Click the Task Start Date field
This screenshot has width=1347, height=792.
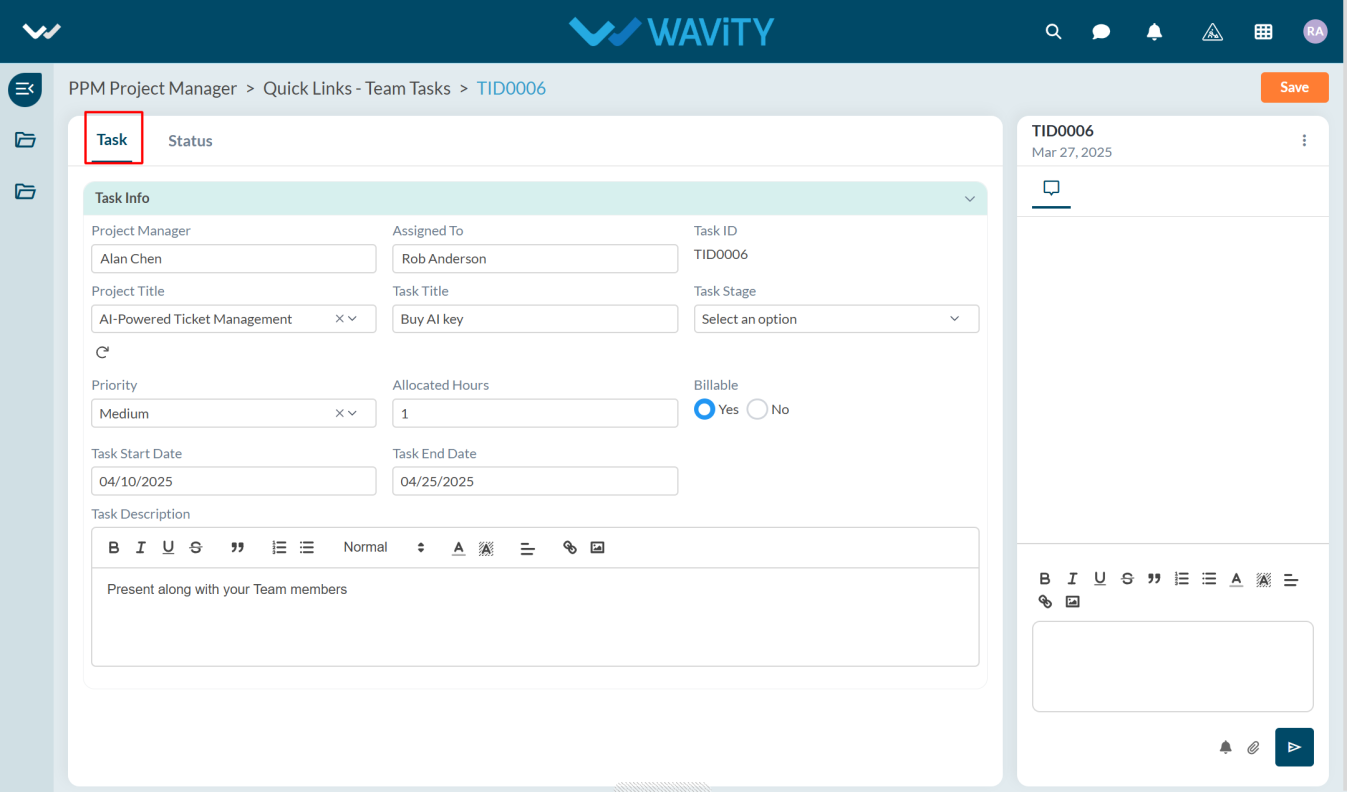pyautogui.click(x=234, y=481)
